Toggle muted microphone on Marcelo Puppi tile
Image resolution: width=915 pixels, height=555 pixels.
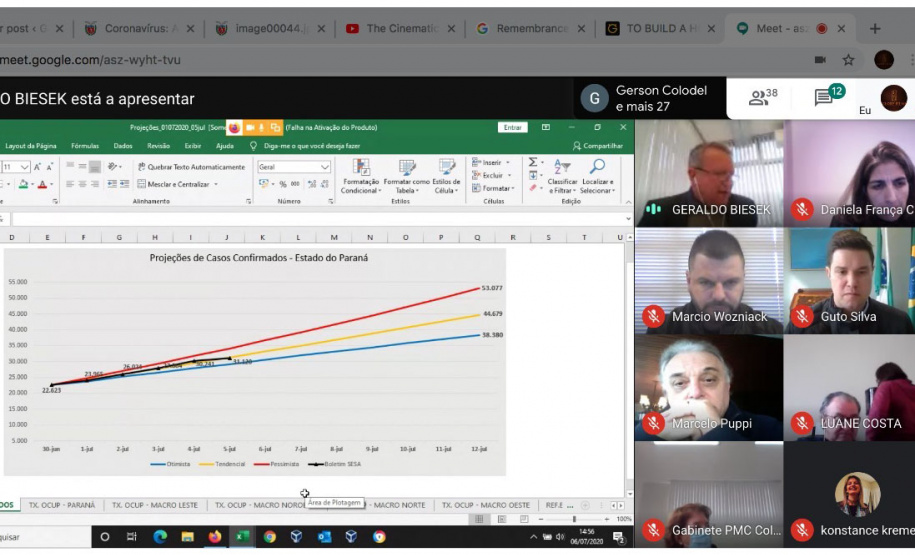coord(654,424)
